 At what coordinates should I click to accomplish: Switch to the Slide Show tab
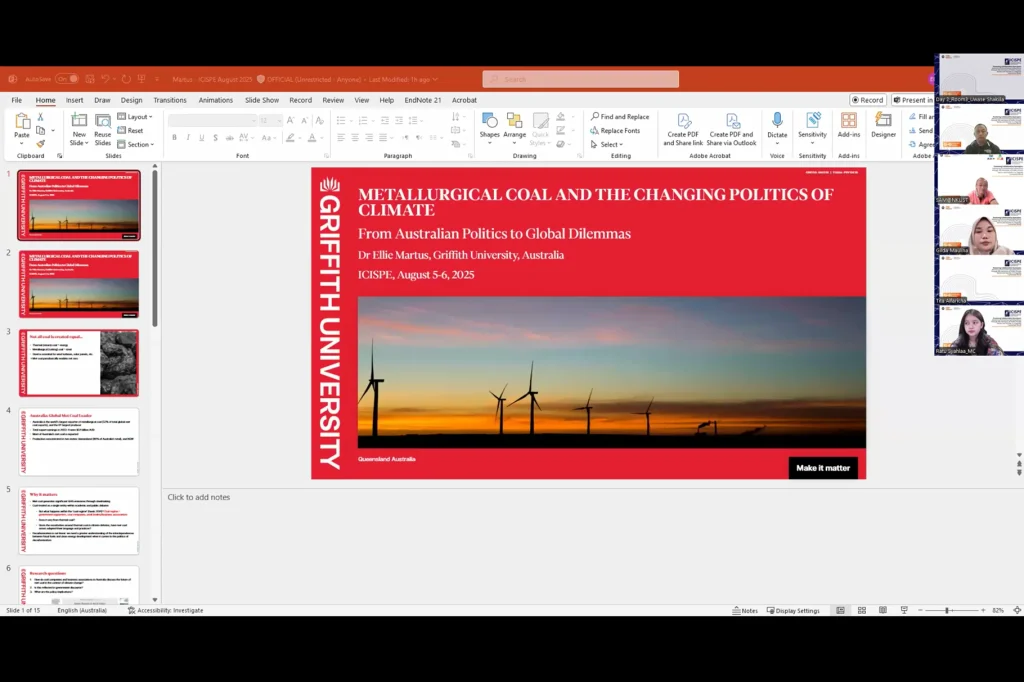point(262,100)
